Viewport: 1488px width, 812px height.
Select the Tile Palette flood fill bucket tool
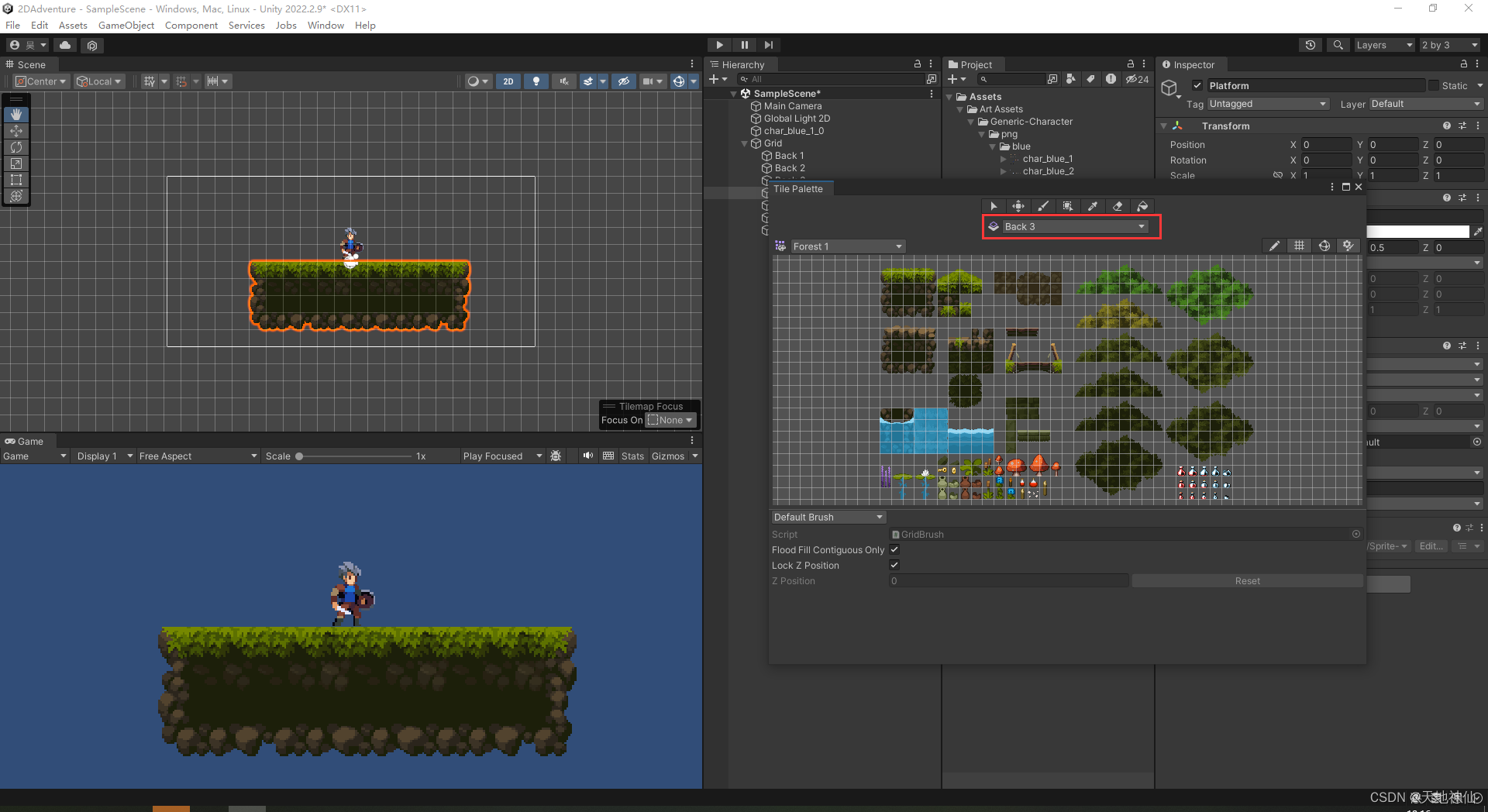point(1142,206)
